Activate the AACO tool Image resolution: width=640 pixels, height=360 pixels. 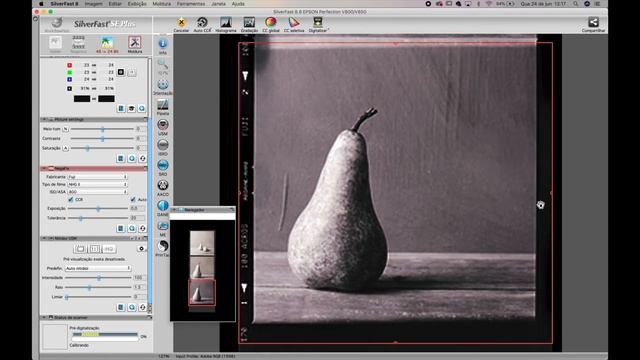(162, 188)
